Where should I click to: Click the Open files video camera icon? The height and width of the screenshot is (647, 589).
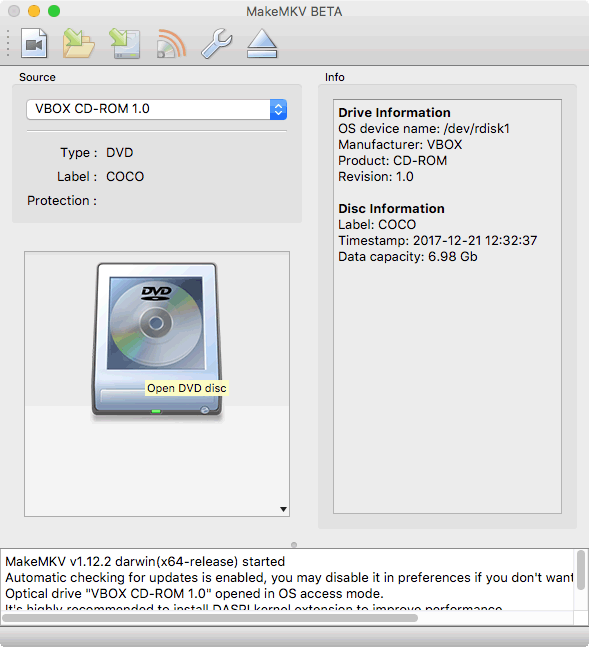point(34,43)
